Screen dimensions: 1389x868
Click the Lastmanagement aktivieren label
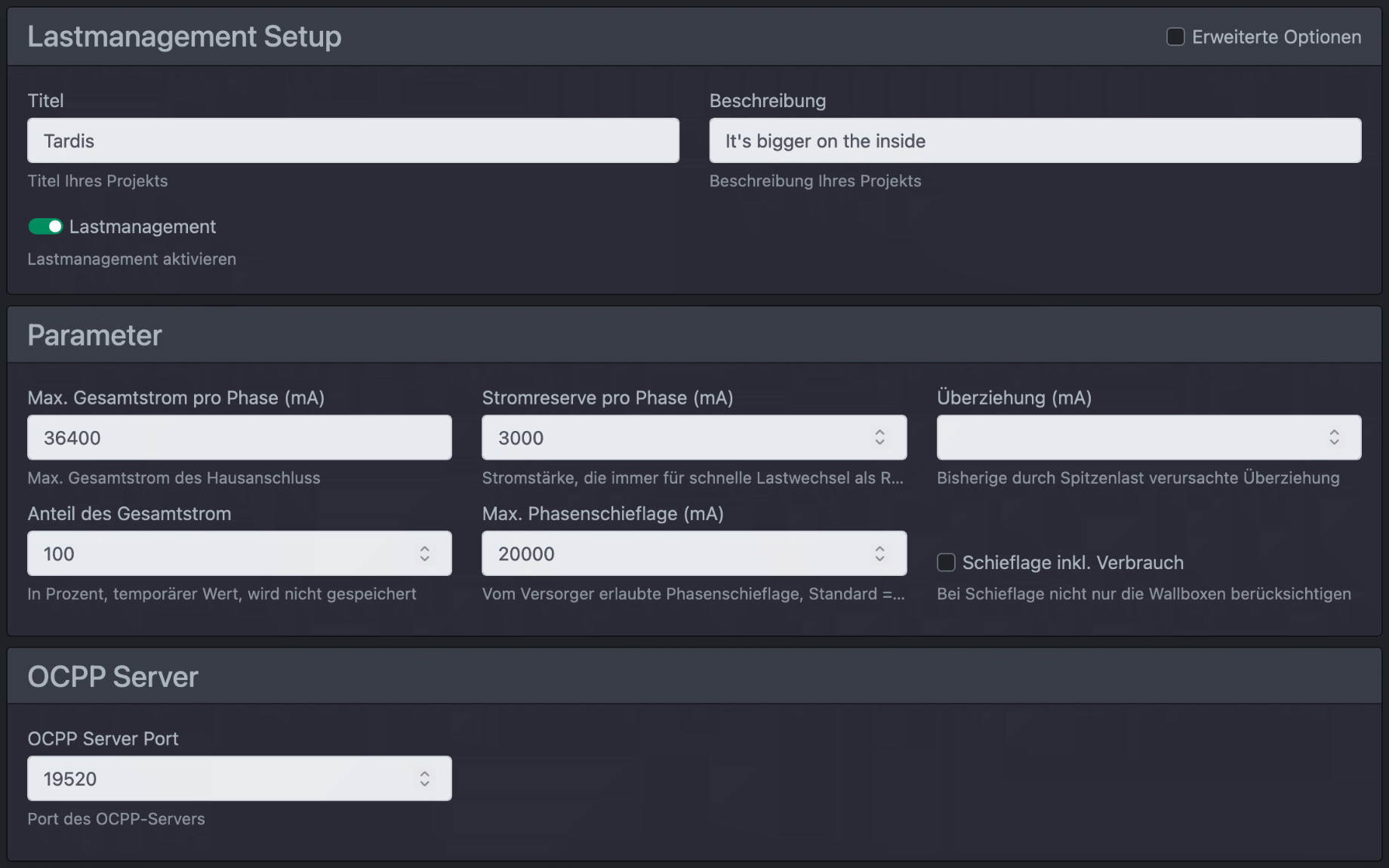pyautogui.click(x=131, y=259)
